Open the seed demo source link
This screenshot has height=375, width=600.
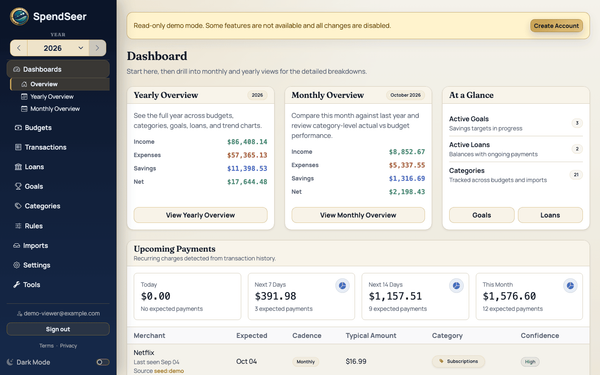point(169,371)
